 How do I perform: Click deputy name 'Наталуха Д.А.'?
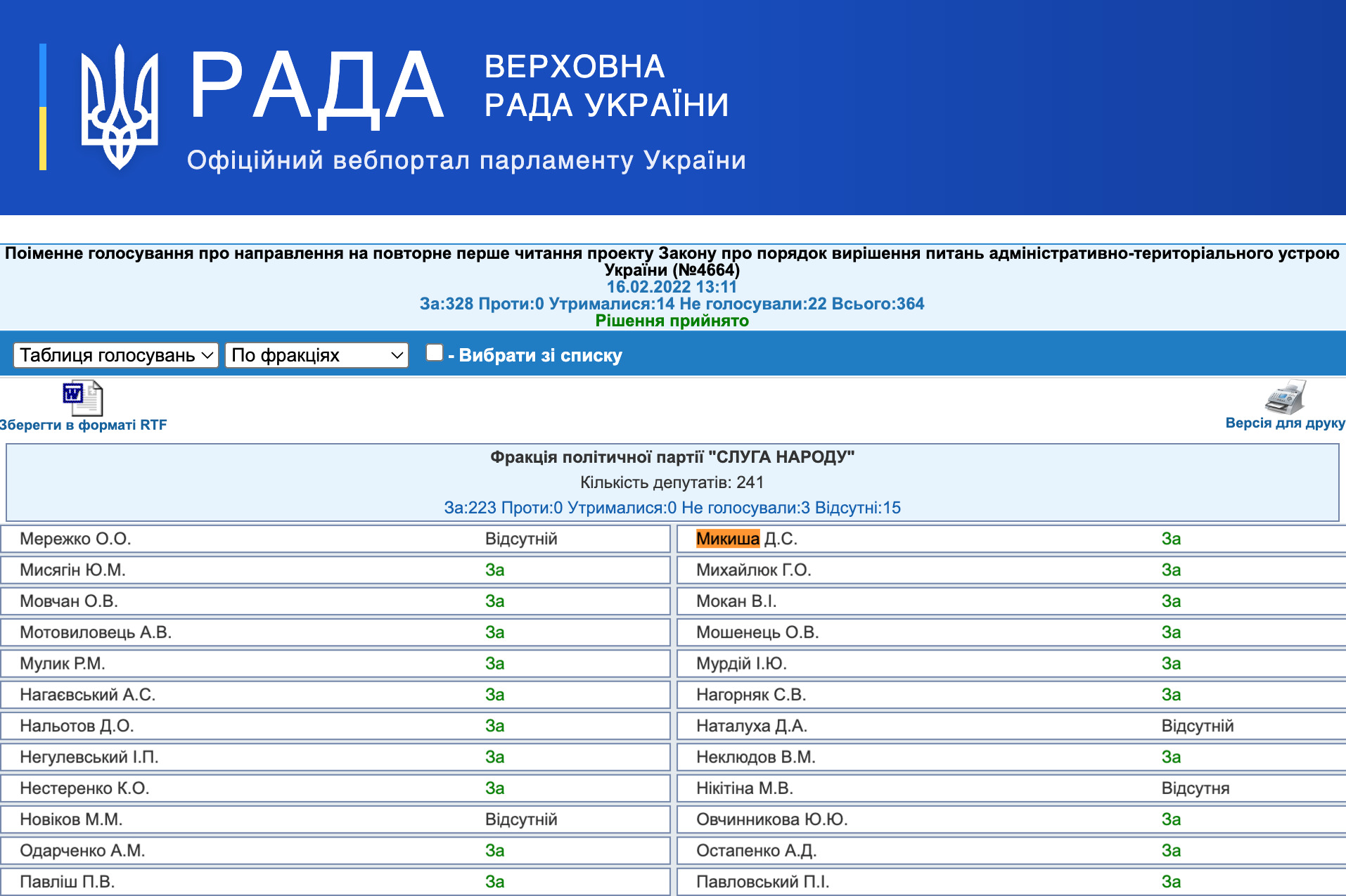(752, 726)
